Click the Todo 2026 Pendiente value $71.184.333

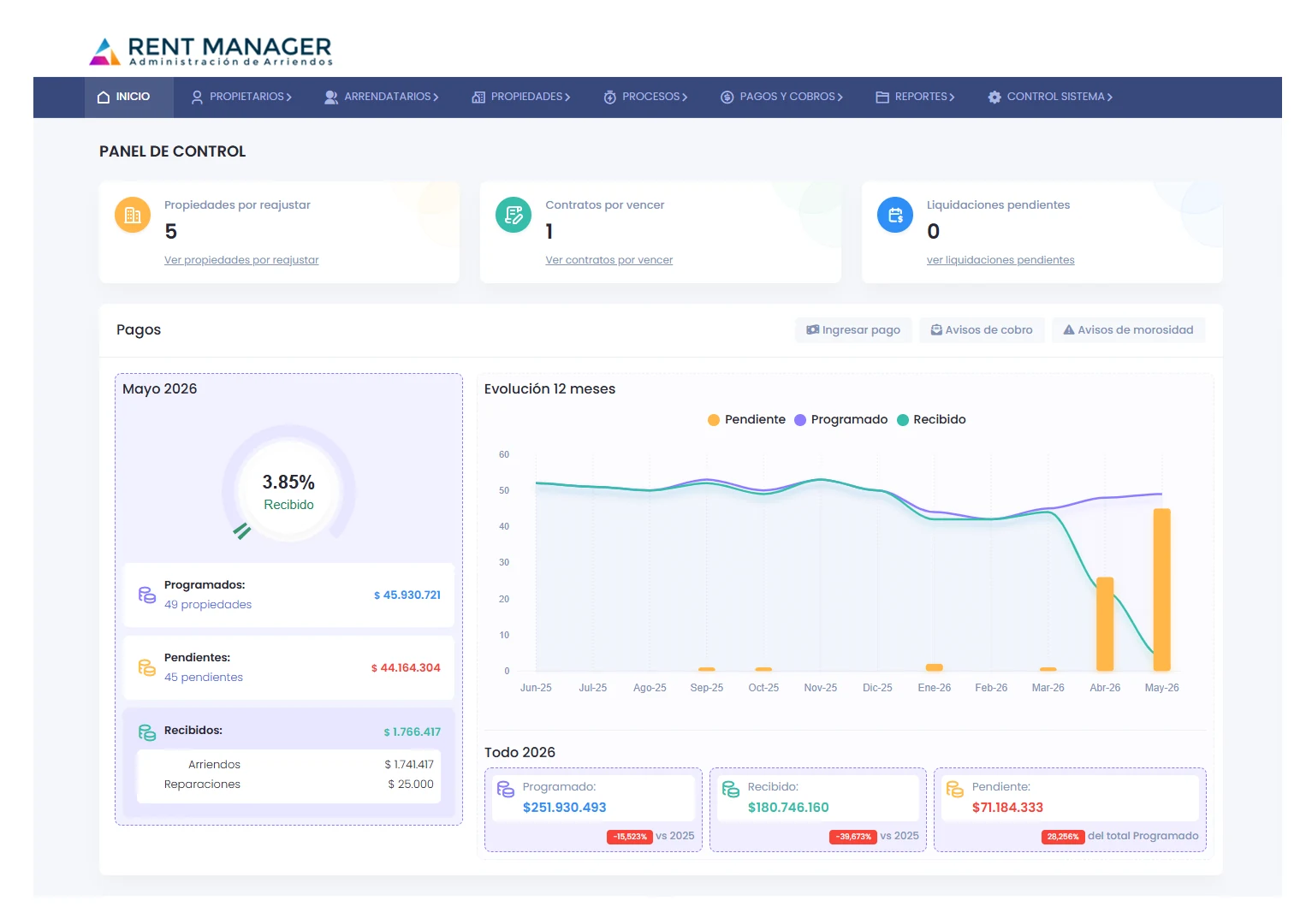coord(1007,808)
